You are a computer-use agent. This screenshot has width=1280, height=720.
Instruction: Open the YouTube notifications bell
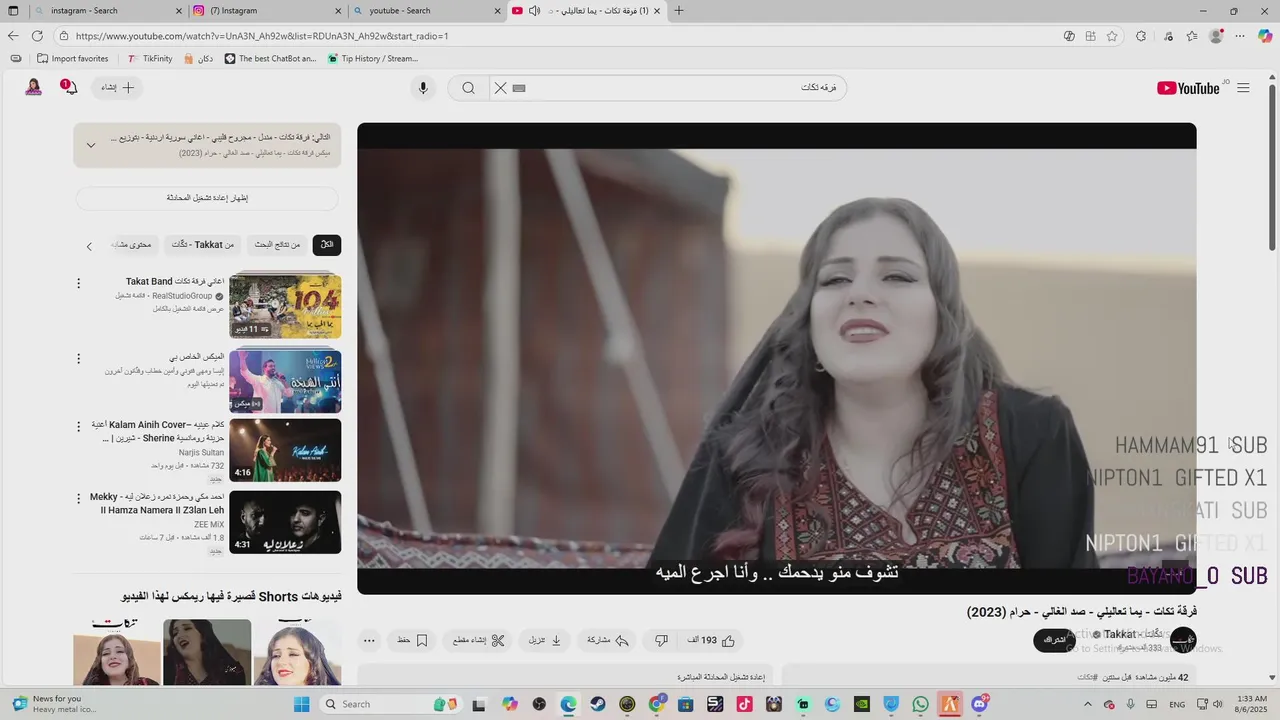[69, 88]
